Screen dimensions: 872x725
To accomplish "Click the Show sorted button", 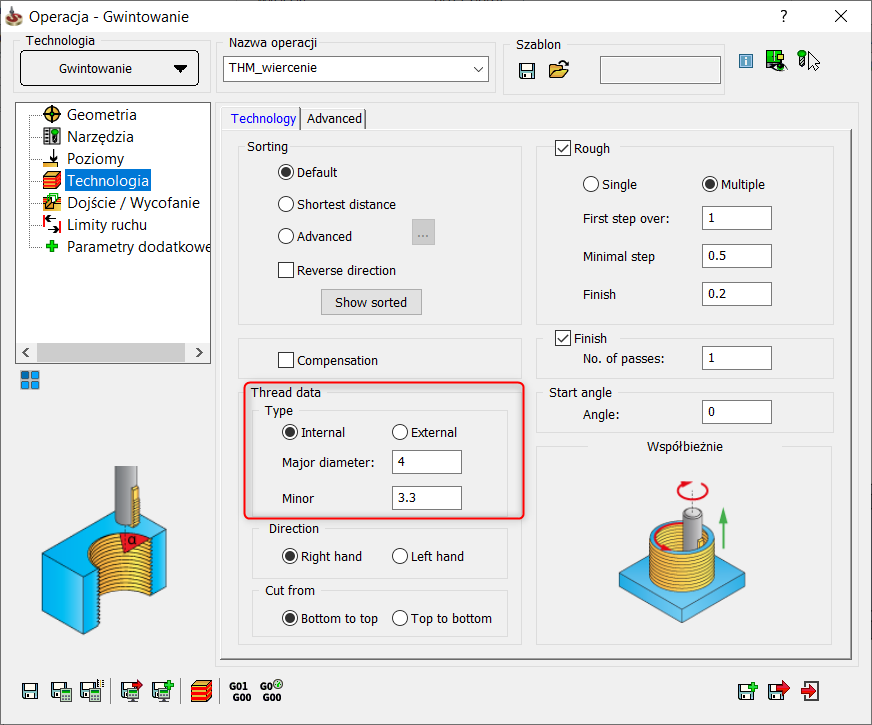I will 371,302.
